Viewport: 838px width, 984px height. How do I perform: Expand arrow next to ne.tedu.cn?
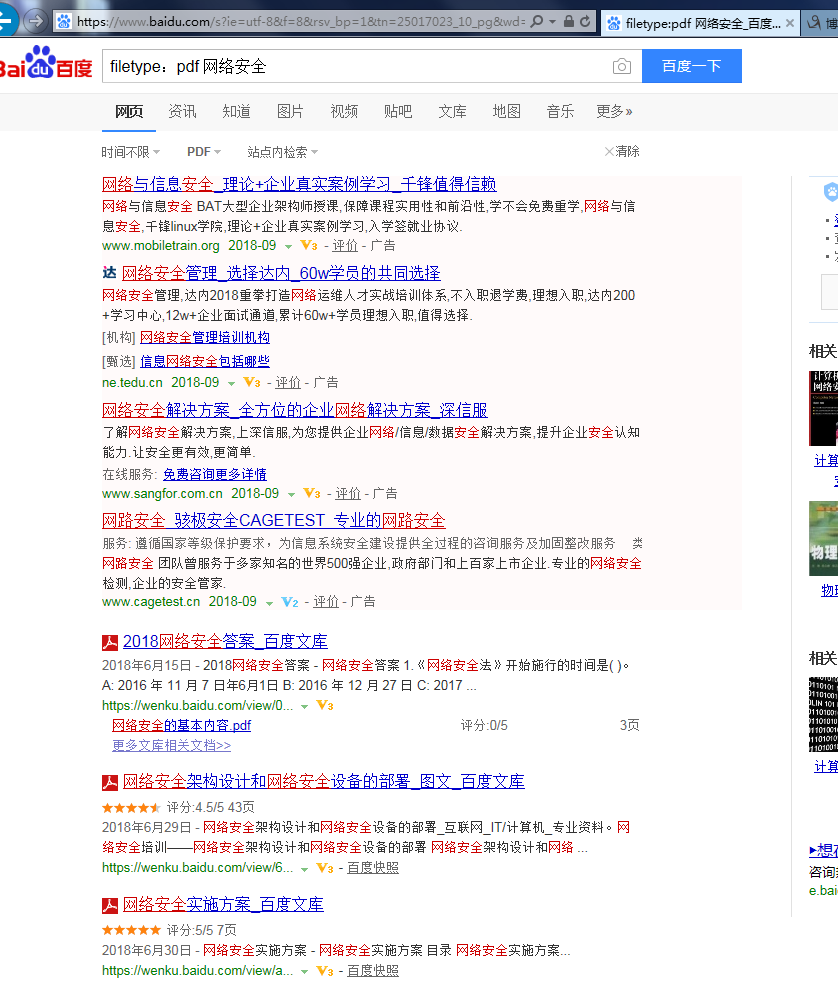231,383
